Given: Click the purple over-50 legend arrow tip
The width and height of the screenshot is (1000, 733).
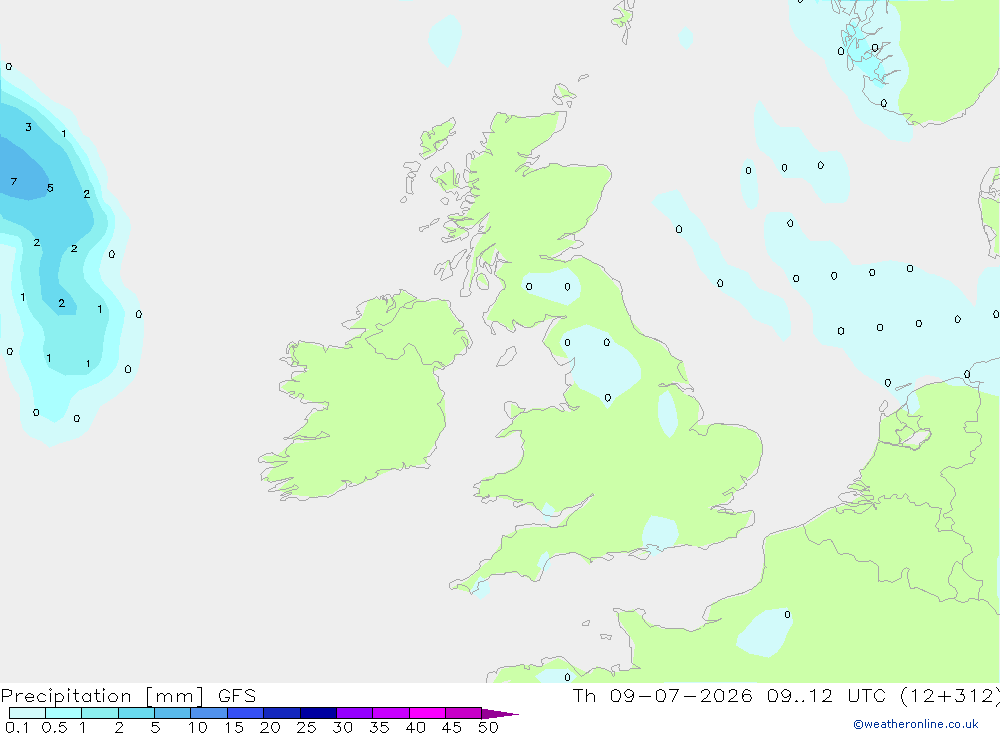Looking at the screenshot, I should tap(499, 714).
